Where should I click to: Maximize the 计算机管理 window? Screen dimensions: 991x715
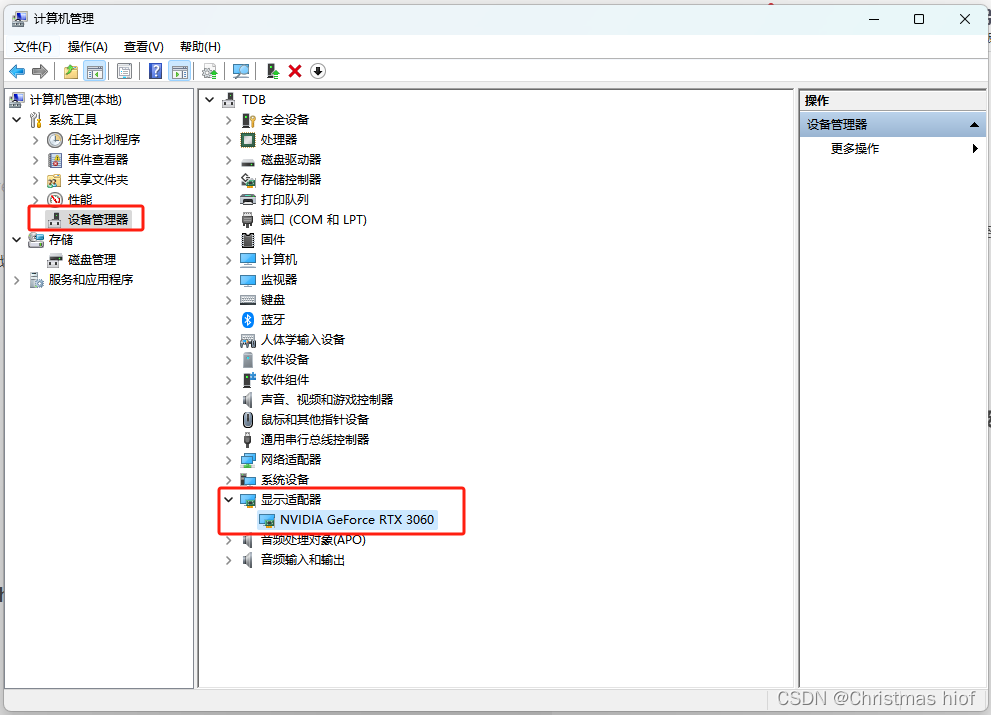click(x=919, y=19)
